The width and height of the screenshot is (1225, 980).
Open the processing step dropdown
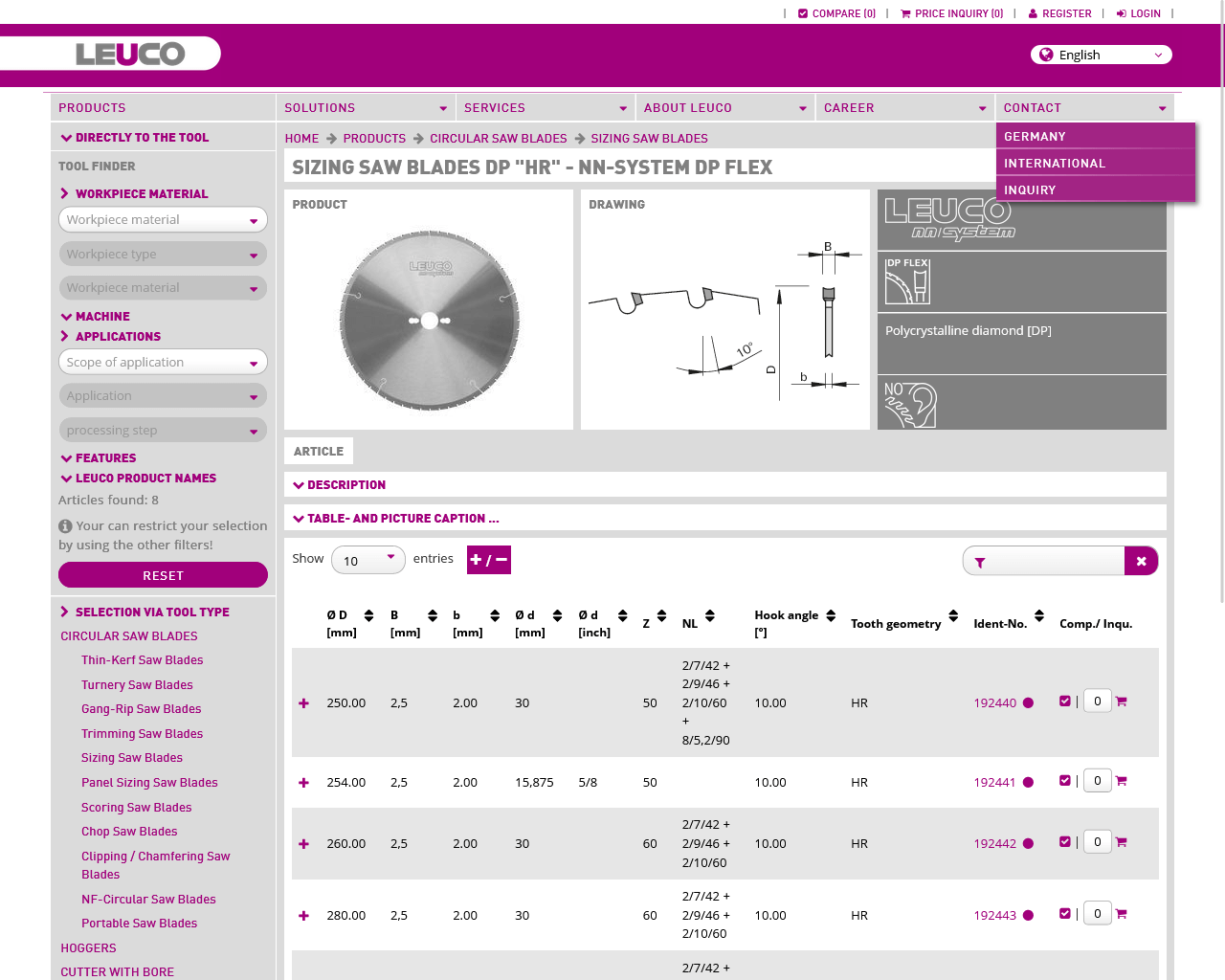click(163, 431)
